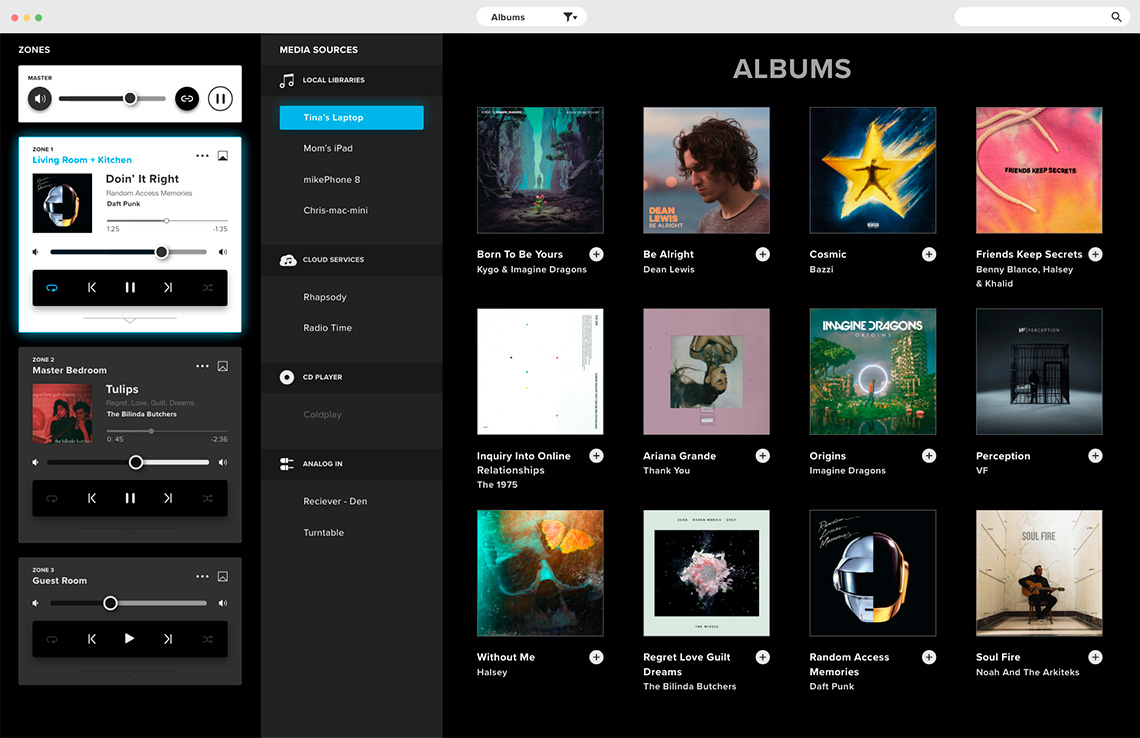
Task: Adjust the Master volume slider
Action: 113,98
